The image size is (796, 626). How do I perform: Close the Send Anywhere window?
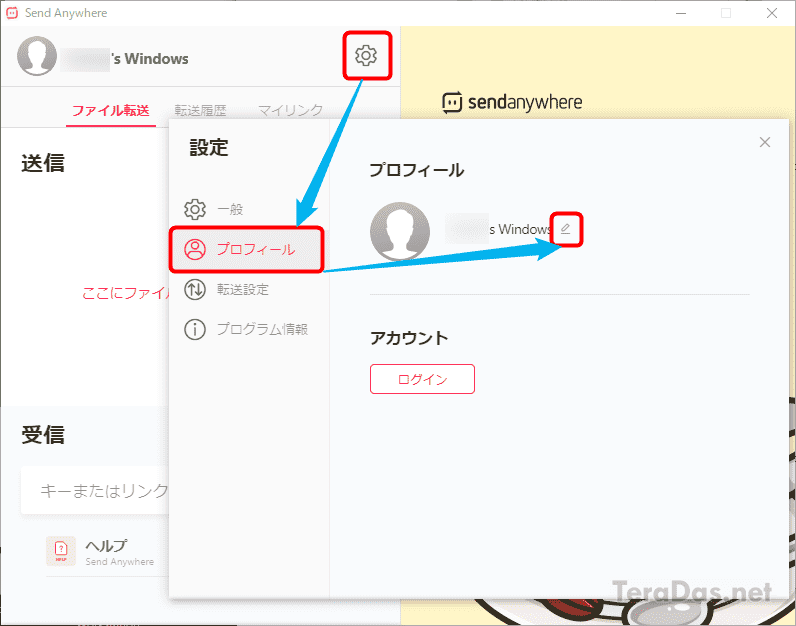tap(772, 13)
